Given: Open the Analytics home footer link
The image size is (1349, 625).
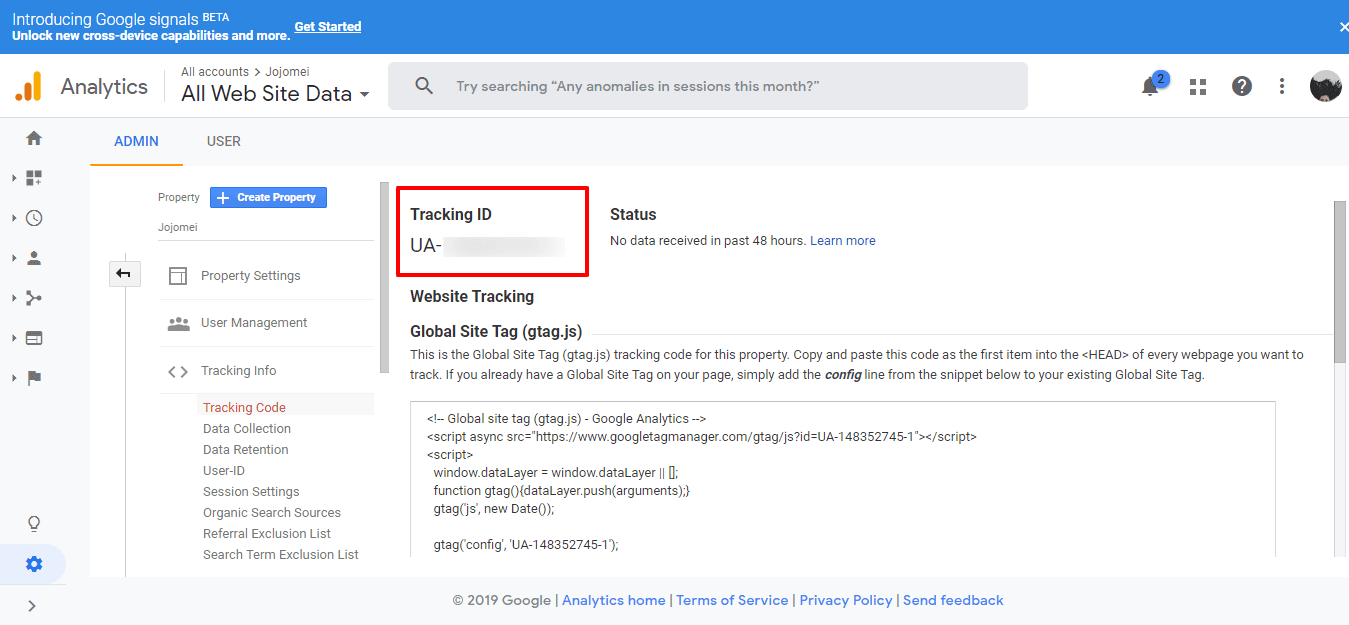Looking at the screenshot, I should [614, 600].
